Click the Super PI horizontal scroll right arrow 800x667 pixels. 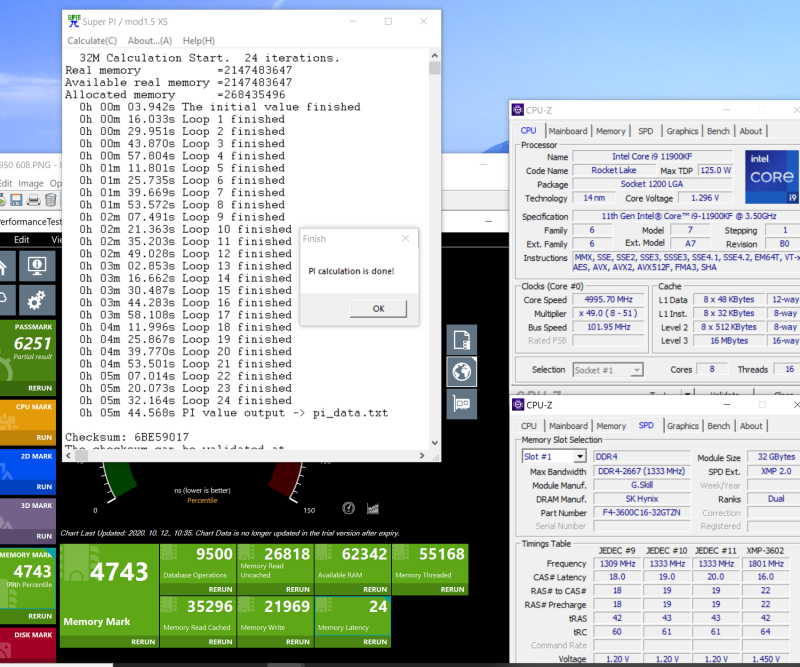tap(422, 456)
